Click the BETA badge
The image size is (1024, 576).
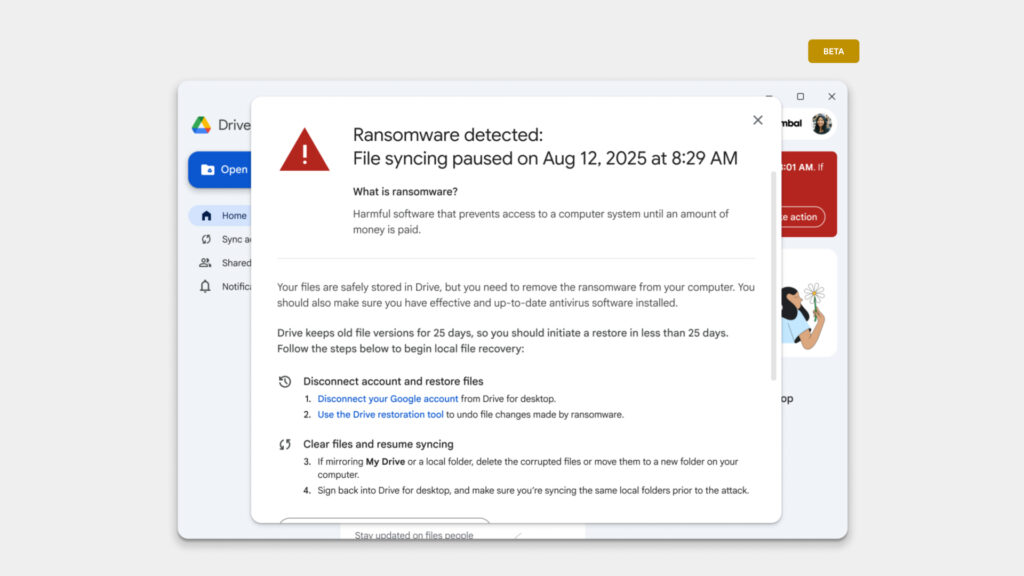coord(833,50)
